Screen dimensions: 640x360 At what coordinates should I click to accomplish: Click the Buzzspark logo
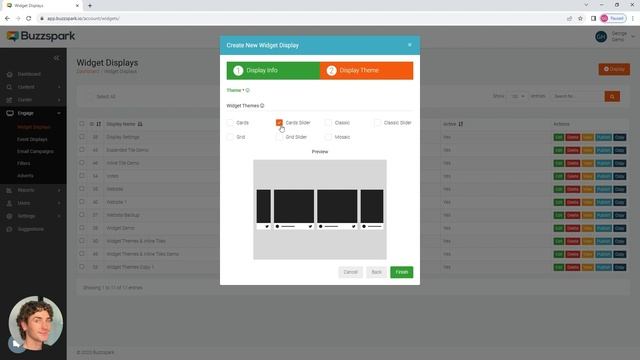coord(41,36)
